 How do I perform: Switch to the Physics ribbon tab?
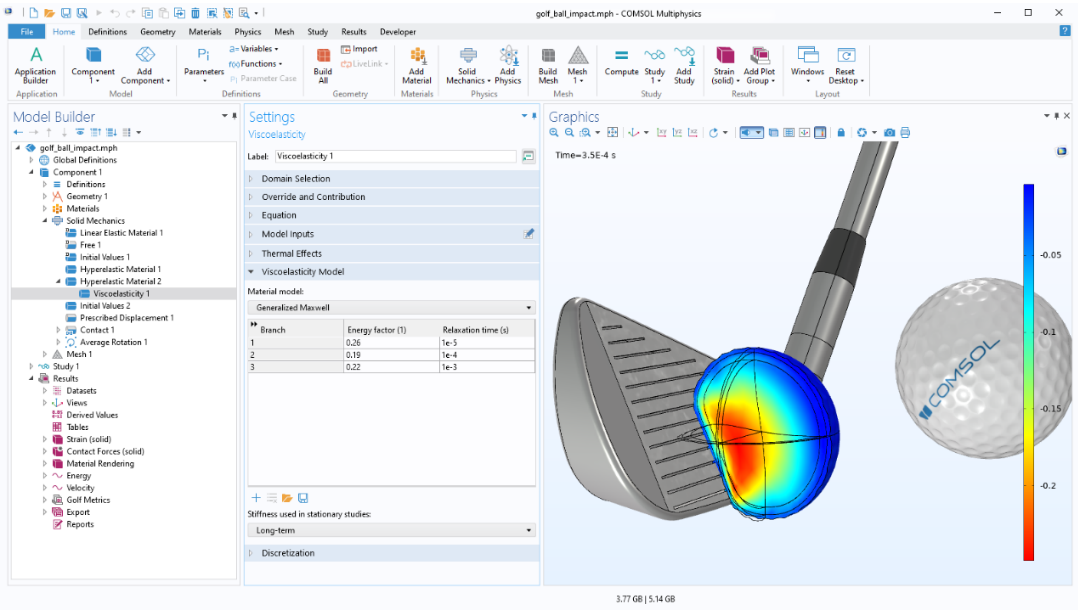click(248, 32)
